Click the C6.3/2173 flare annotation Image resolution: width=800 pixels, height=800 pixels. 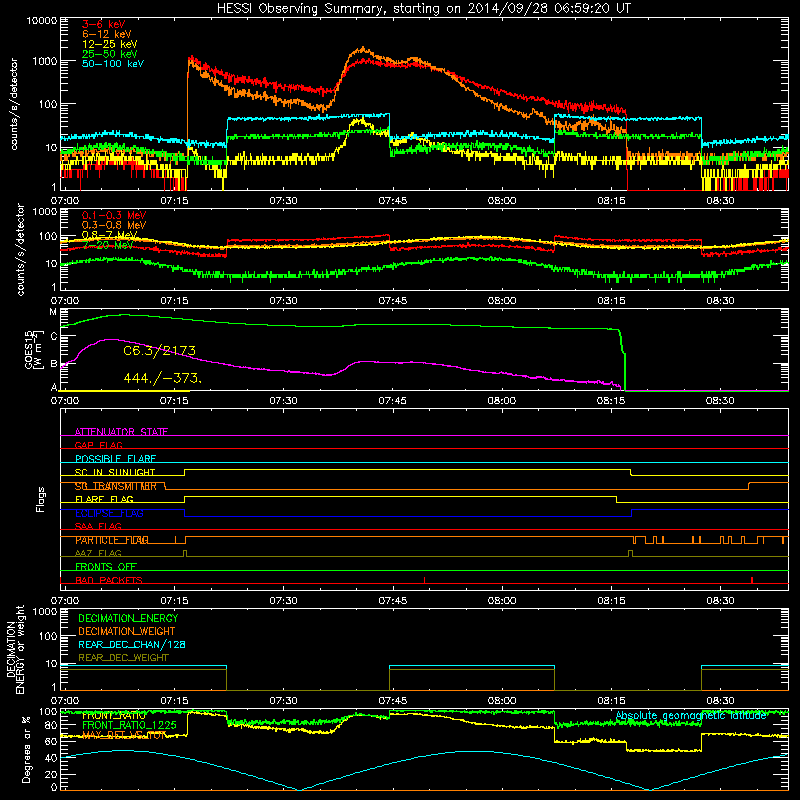(159, 351)
